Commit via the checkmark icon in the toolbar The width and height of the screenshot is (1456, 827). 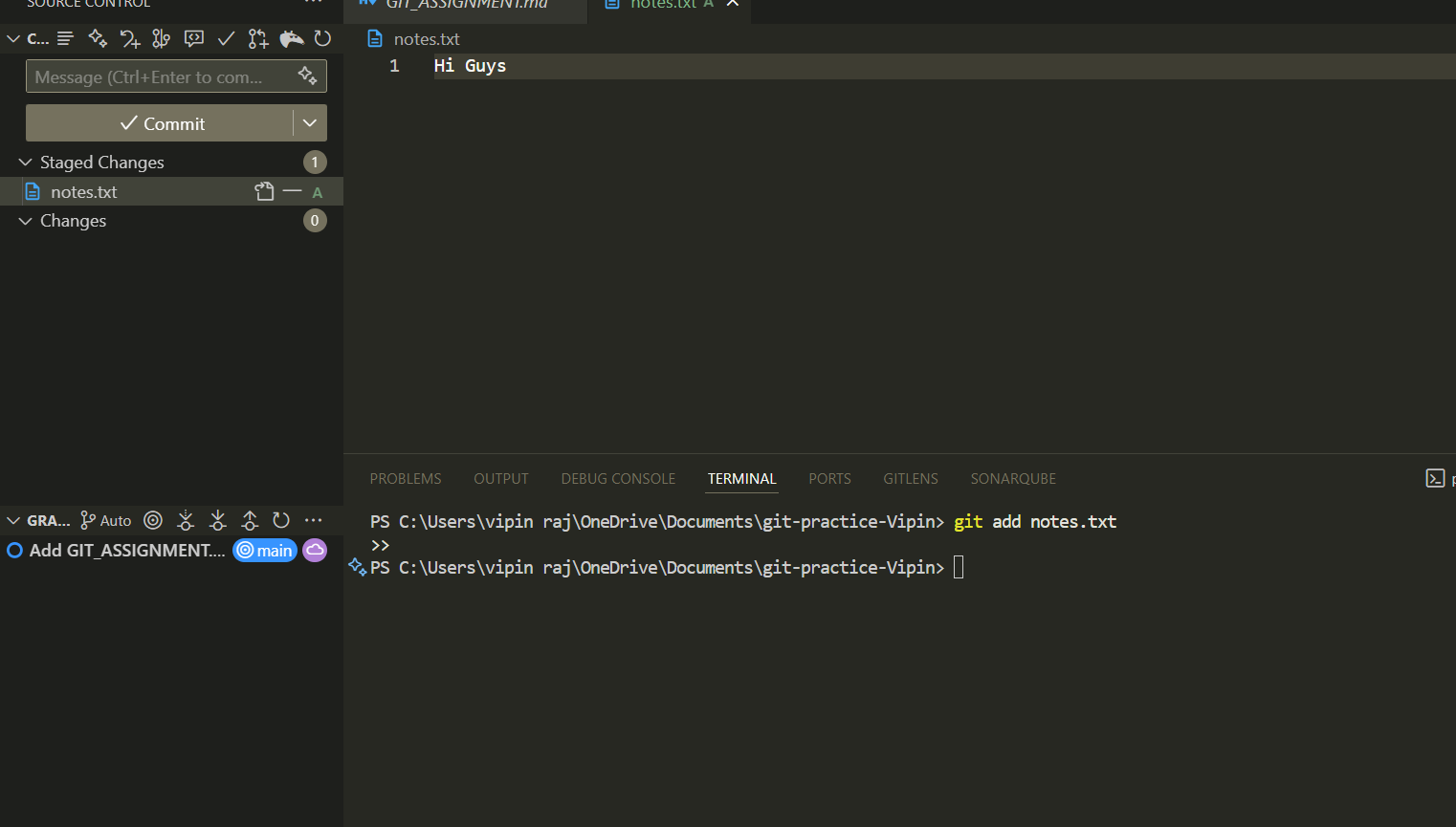[226, 38]
